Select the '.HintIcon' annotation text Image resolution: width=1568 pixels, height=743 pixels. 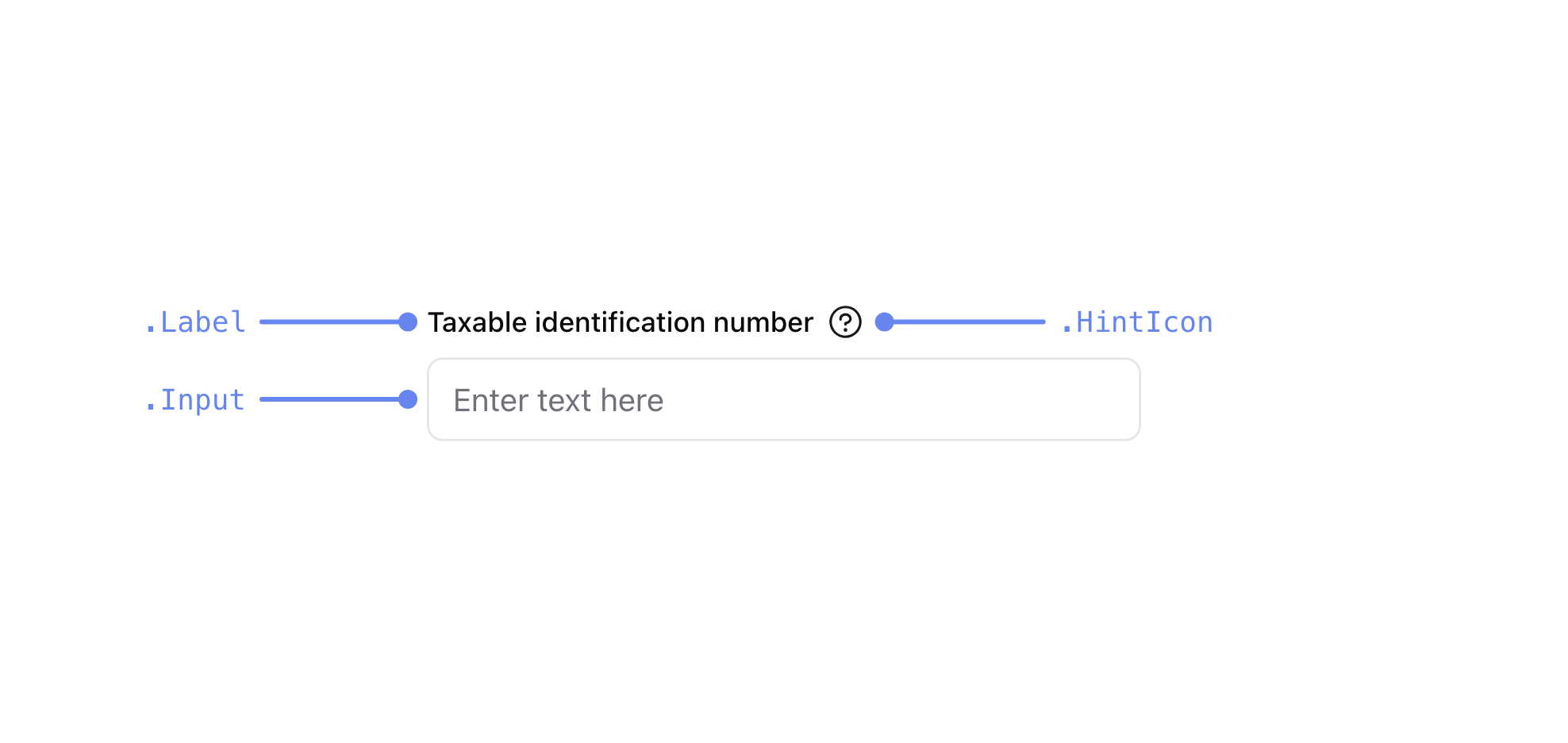(x=1136, y=322)
